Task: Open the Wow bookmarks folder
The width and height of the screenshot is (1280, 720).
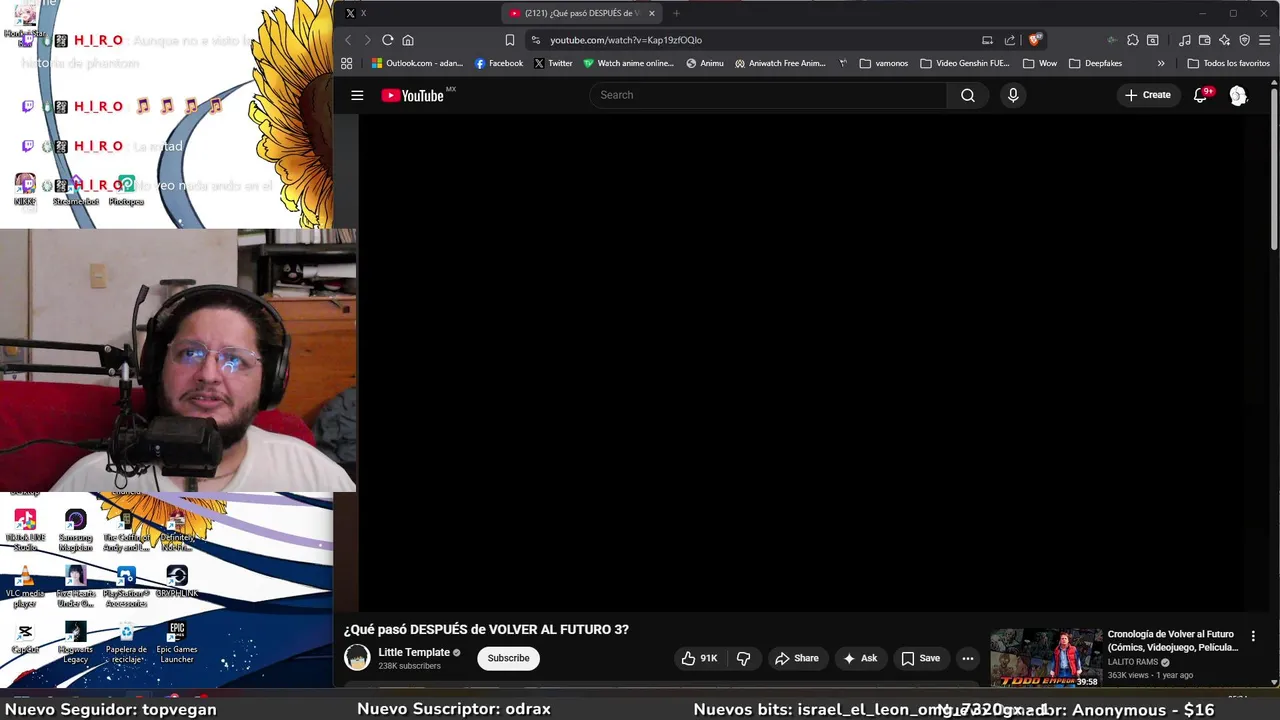Action: click(1040, 63)
